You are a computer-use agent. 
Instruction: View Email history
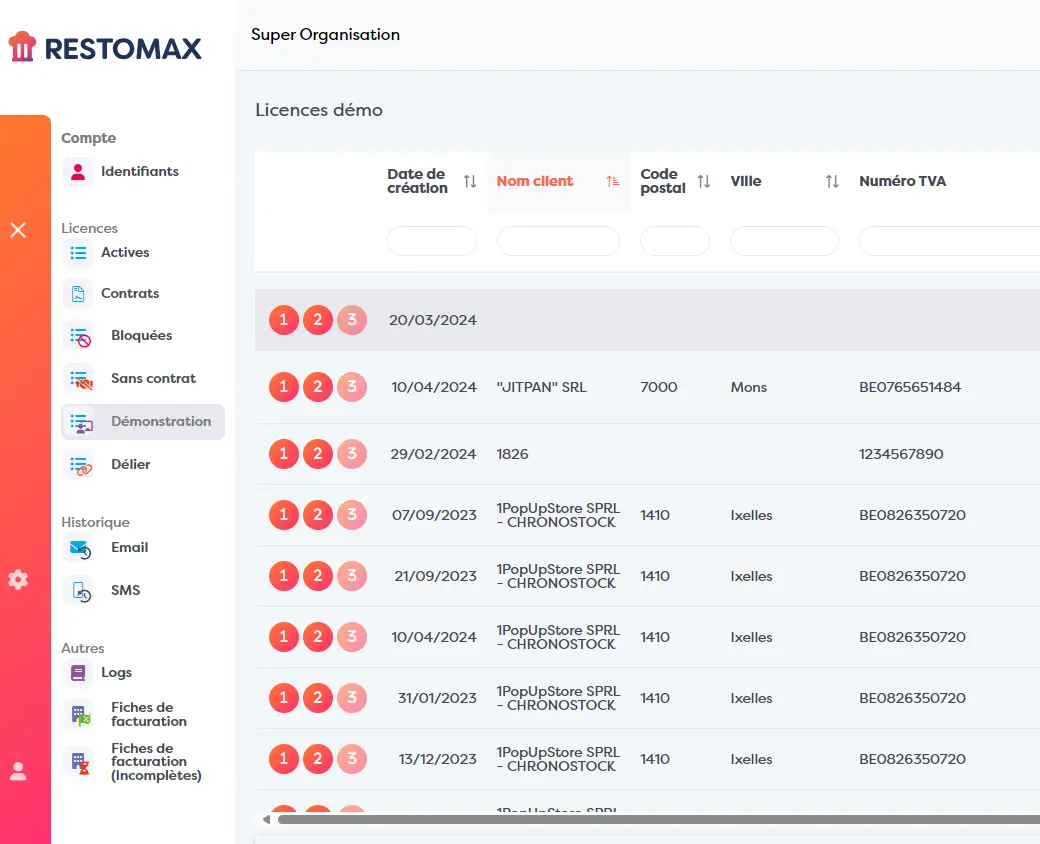tap(130, 547)
